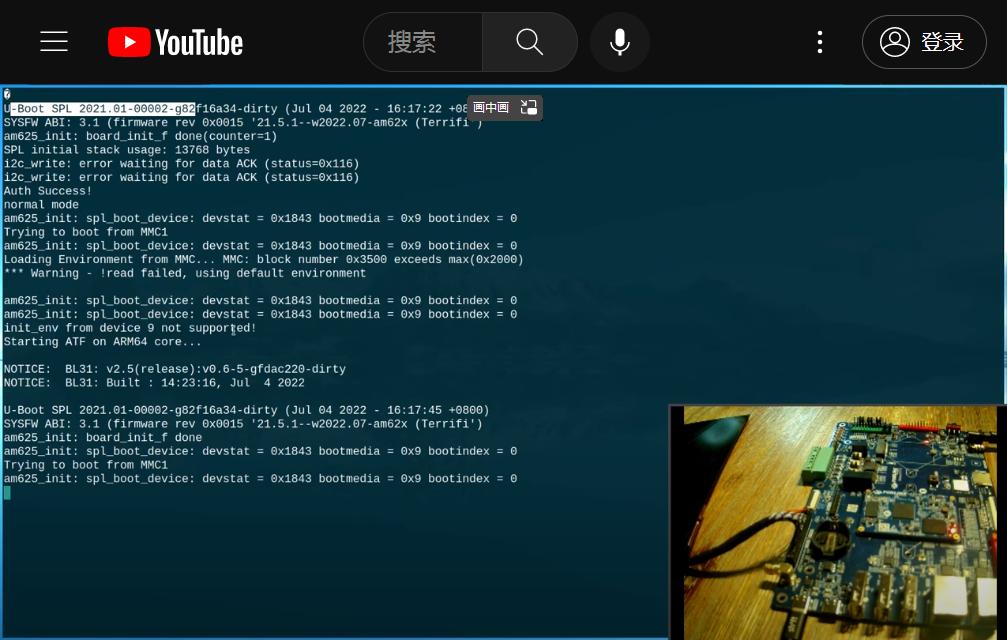Click the board camera inset thumbnail
This screenshot has height=640, width=1007.
(x=838, y=522)
